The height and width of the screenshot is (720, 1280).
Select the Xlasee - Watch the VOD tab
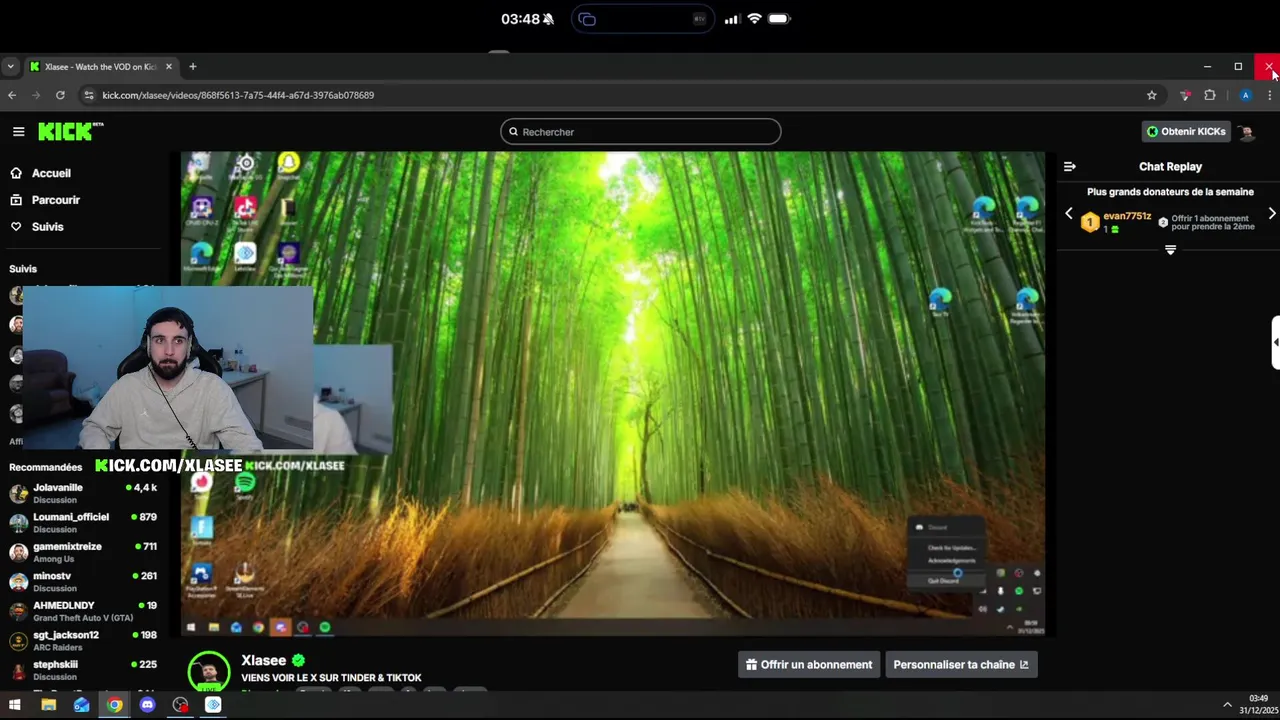click(x=100, y=67)
